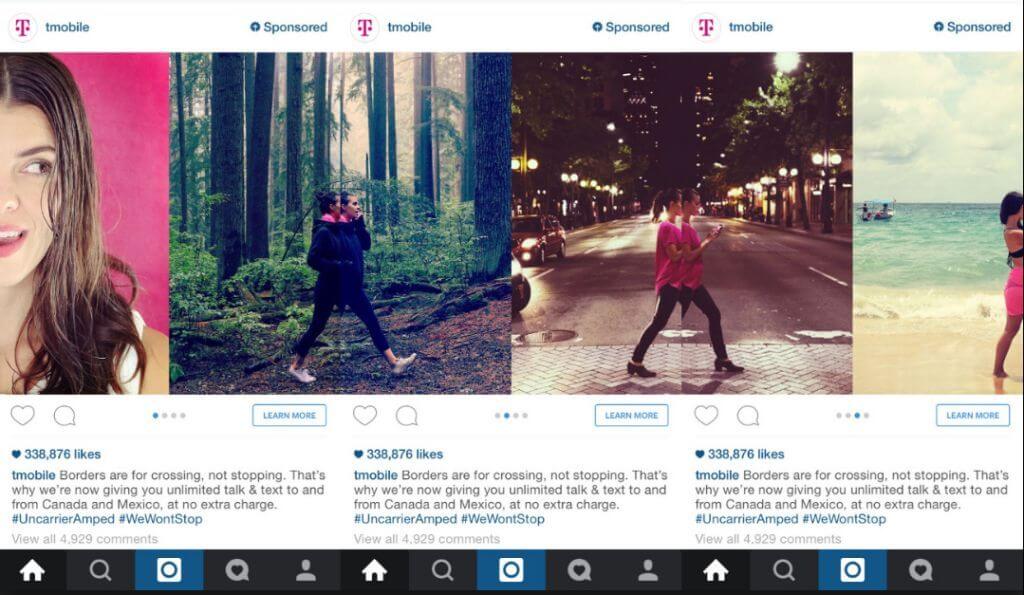This screenshot has width=1024, height=595.
Task: Click Learn More on the first sponsored post
Action: point(289,415)
